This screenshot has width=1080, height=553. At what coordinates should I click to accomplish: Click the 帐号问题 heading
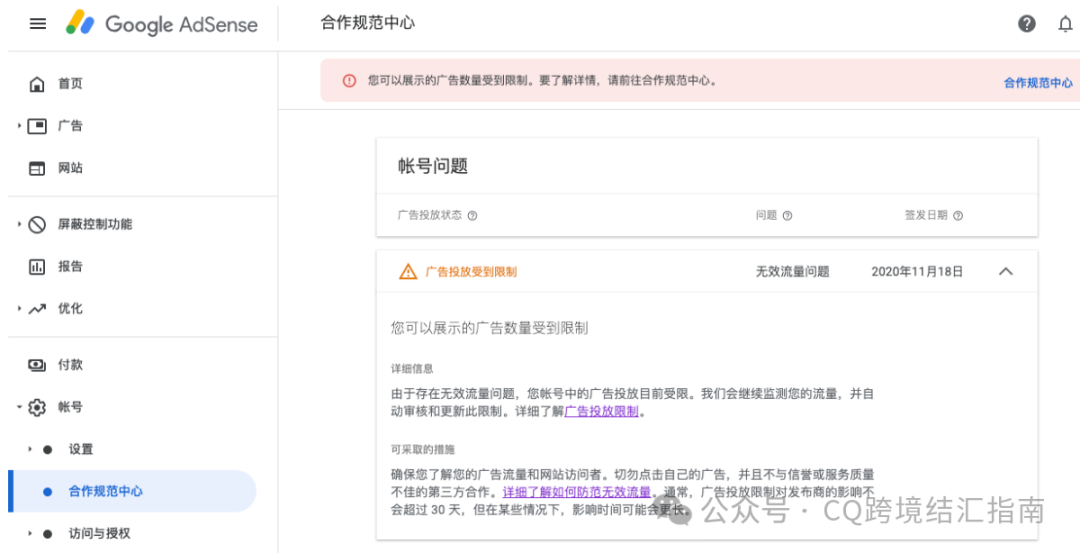pyautogui.click(x=433, y=166)
